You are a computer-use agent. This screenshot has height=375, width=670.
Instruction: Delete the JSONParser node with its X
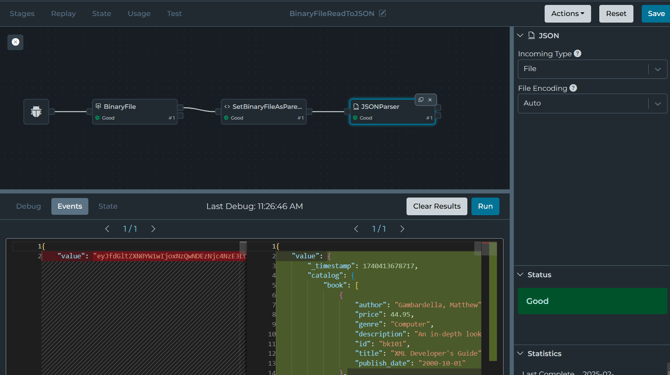[430, 100]
